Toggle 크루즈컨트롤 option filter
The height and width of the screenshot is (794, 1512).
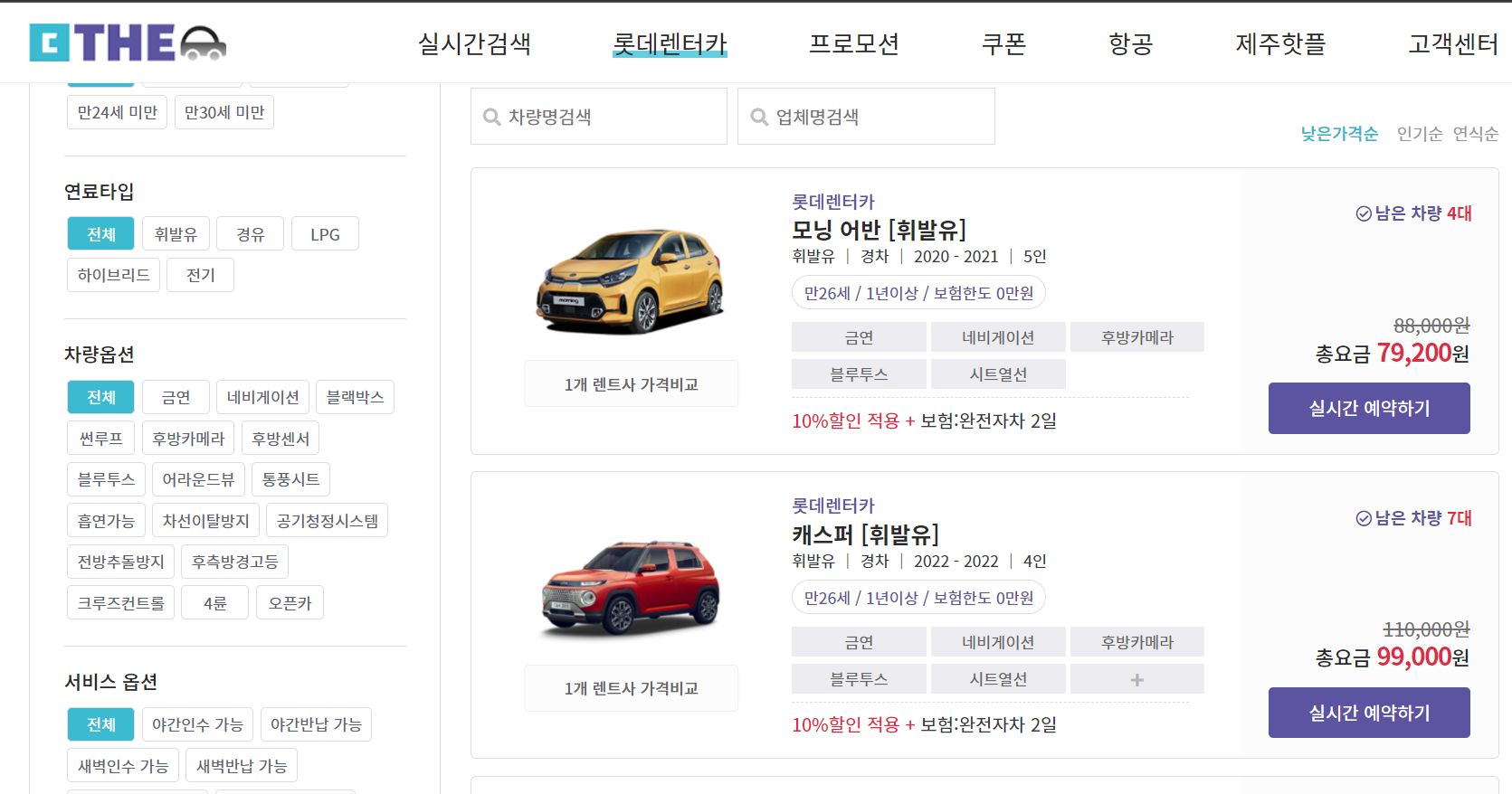coord(120,603)
